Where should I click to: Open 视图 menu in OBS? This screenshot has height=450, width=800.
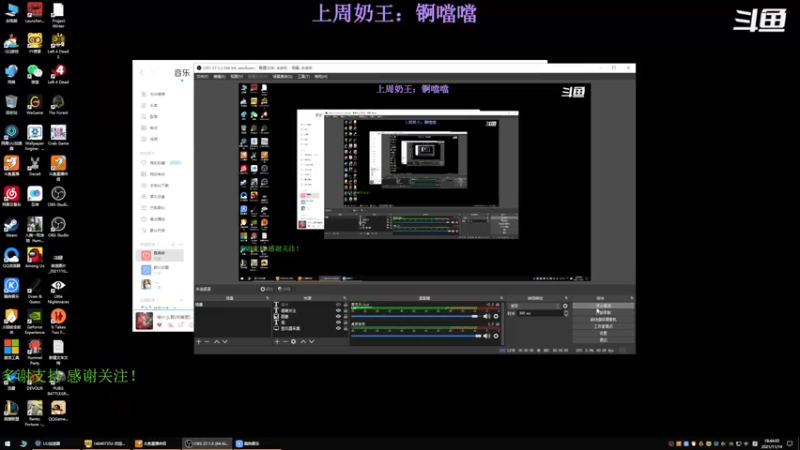[237, 77]
